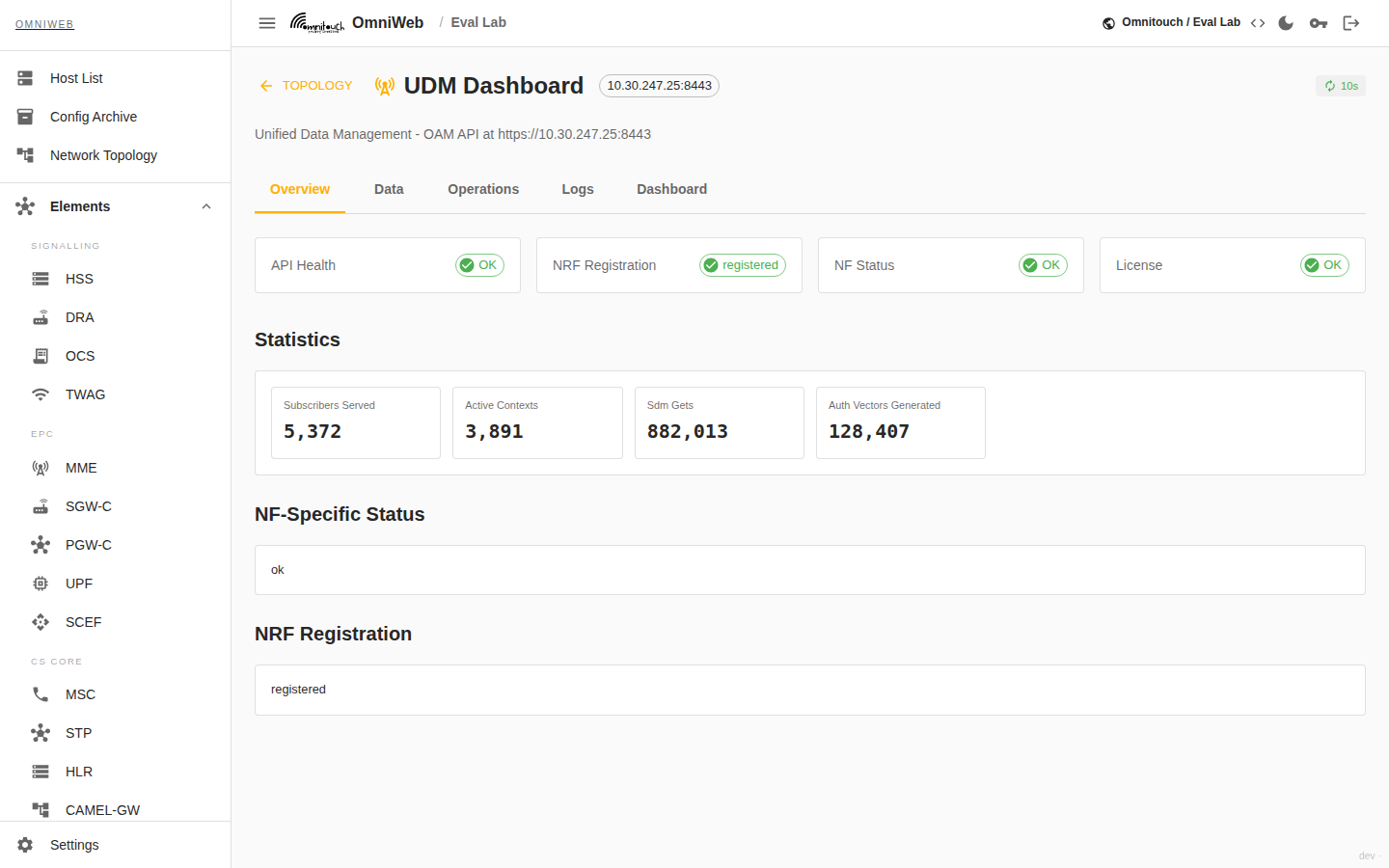Toggle dark mode moon icon
Screen dimensions: 1389x868
[x=1286, y=23]
